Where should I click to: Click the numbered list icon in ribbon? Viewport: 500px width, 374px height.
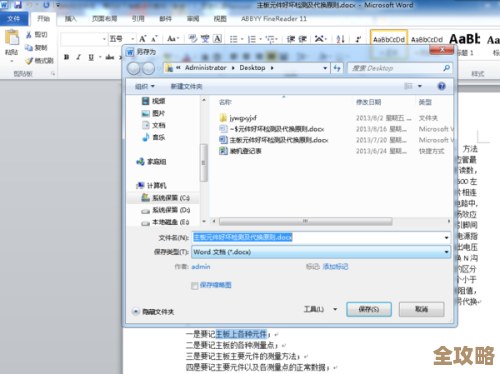(252, 39)
